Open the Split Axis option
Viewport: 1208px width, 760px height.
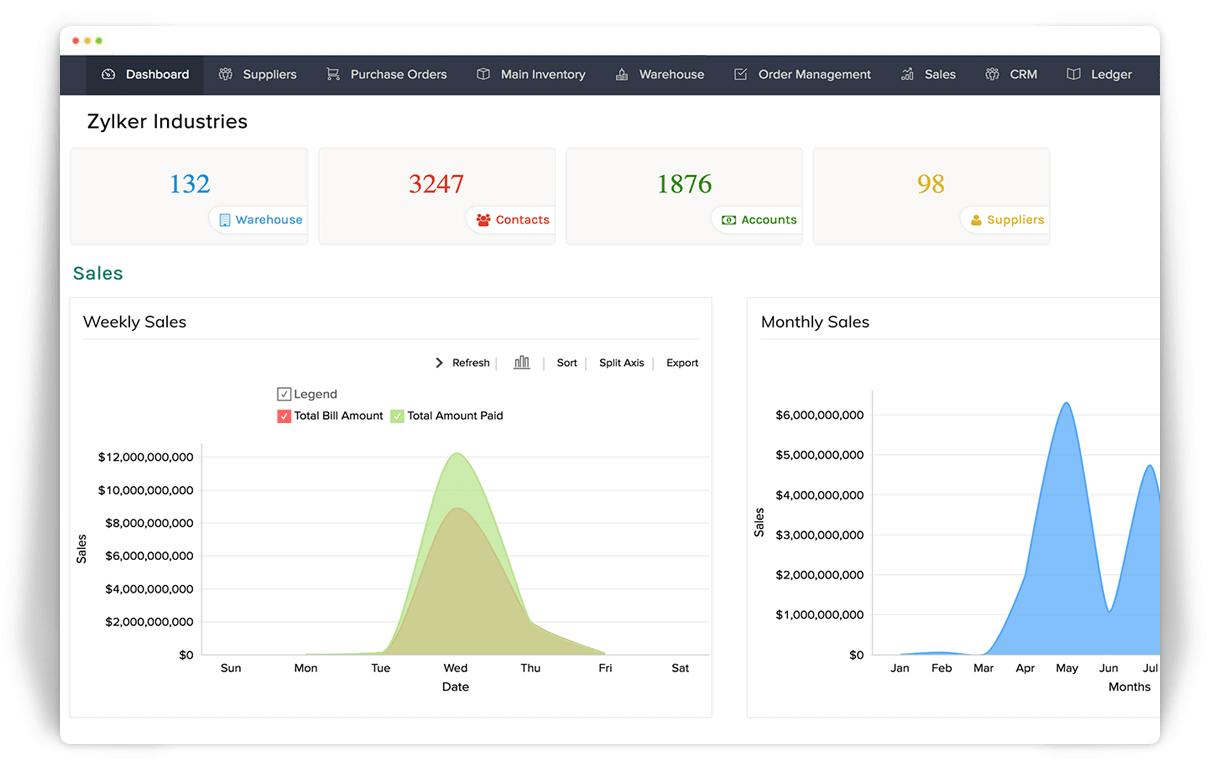(621, 363)
